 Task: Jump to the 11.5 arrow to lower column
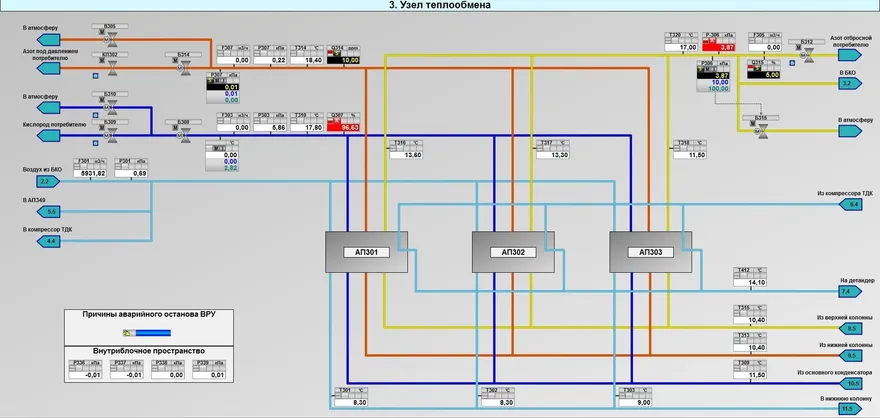(850, 408)
